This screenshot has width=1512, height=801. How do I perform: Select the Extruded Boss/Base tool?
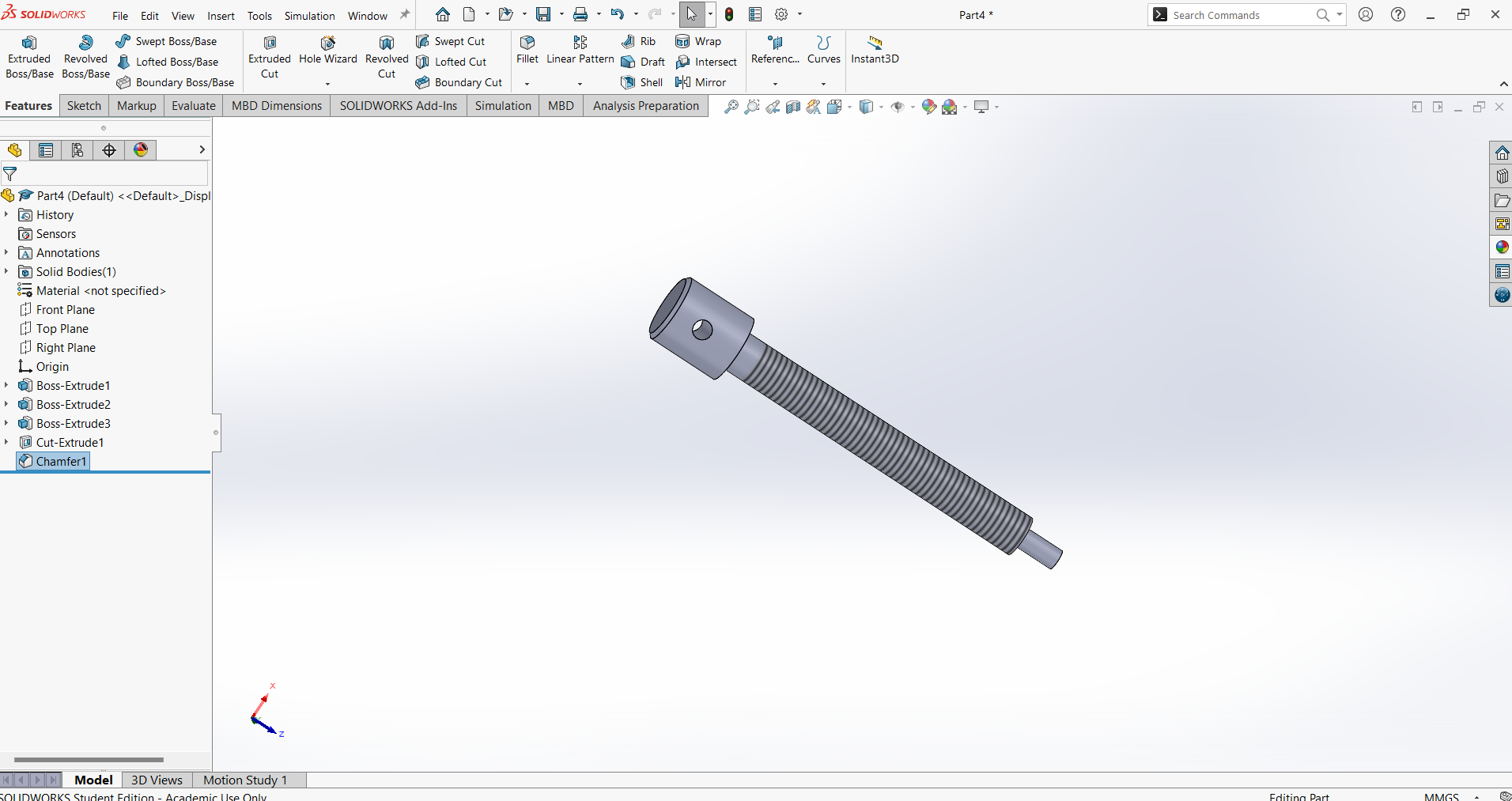[x=29, y=57]
